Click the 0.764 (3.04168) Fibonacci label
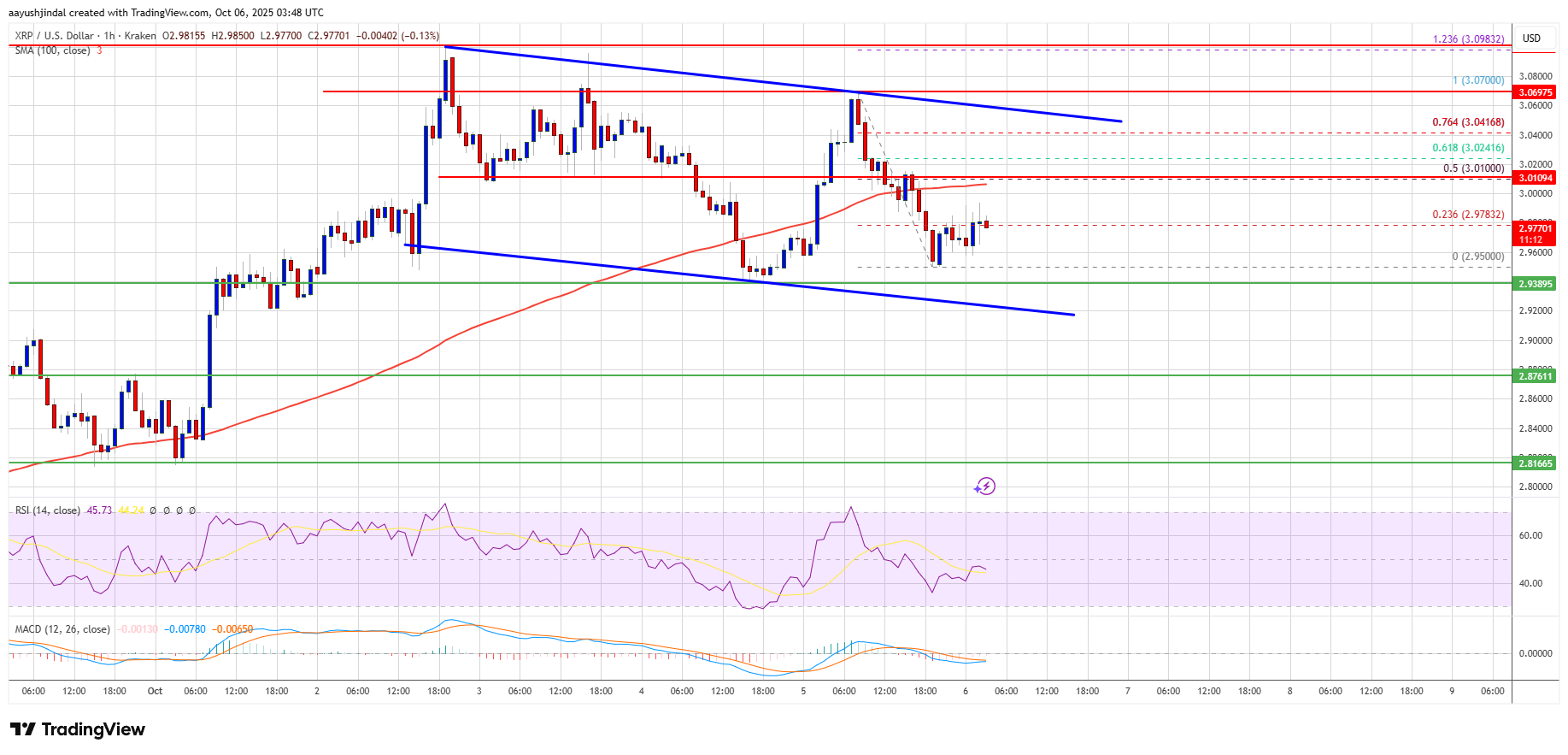 pyautogui.click(x=1468, y=122)
